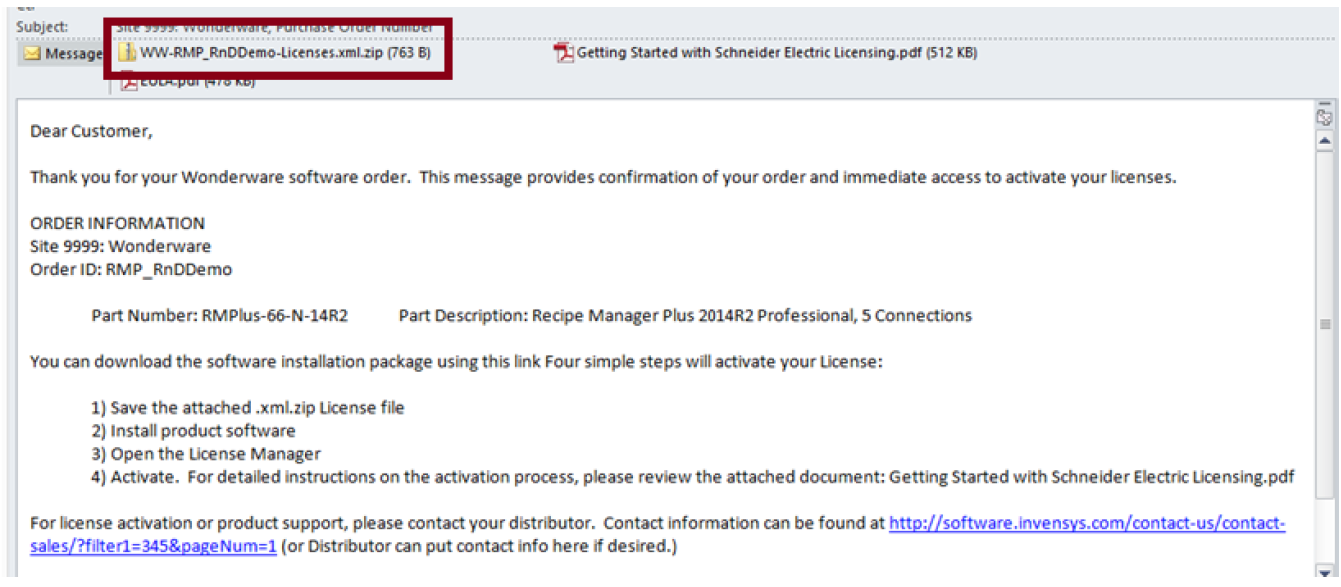This screenshot has width=1341, height=587.
Task: Click the scrollbar up arrow
Action: click(x=1325, y=143)
